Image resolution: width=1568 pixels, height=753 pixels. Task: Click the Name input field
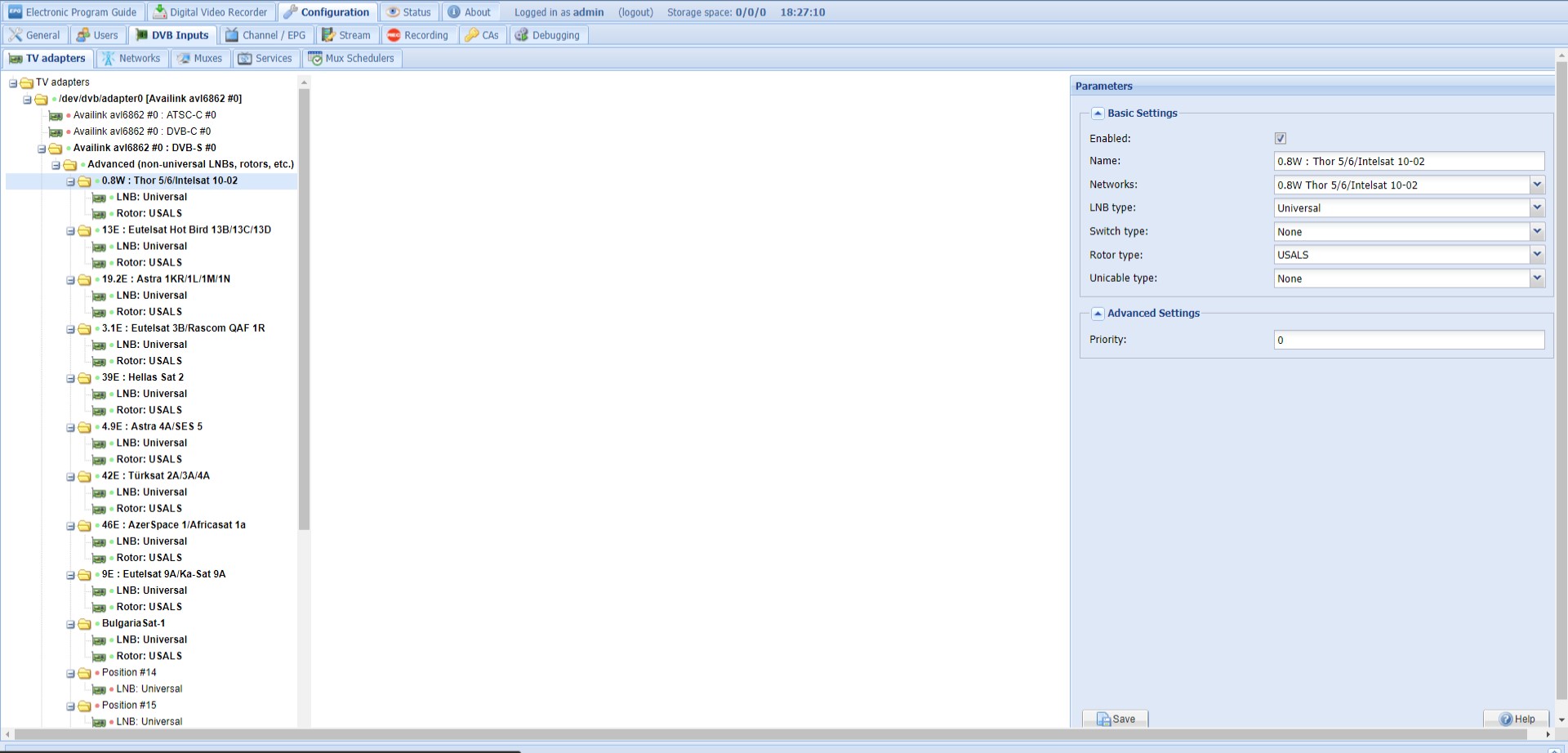(1409, 161)
